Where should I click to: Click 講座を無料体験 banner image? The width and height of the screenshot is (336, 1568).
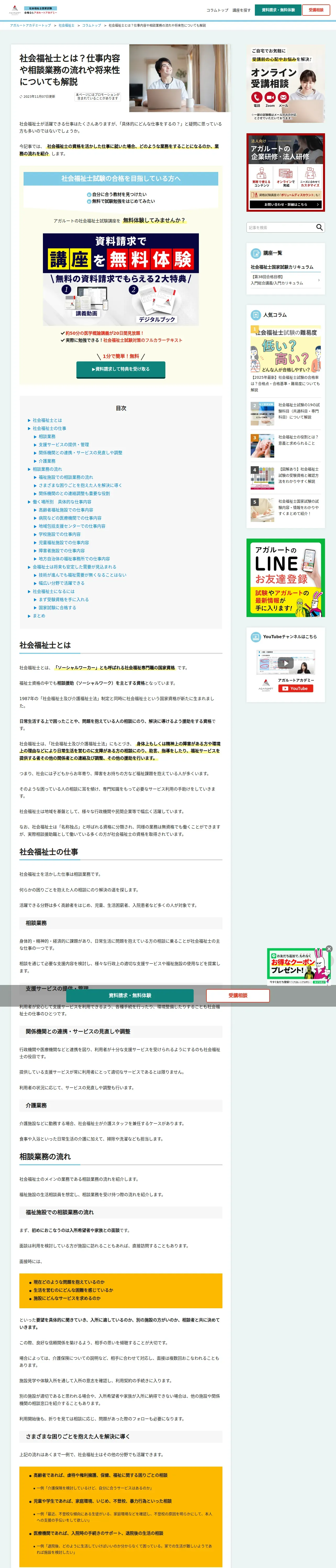(x=121, y=279)
